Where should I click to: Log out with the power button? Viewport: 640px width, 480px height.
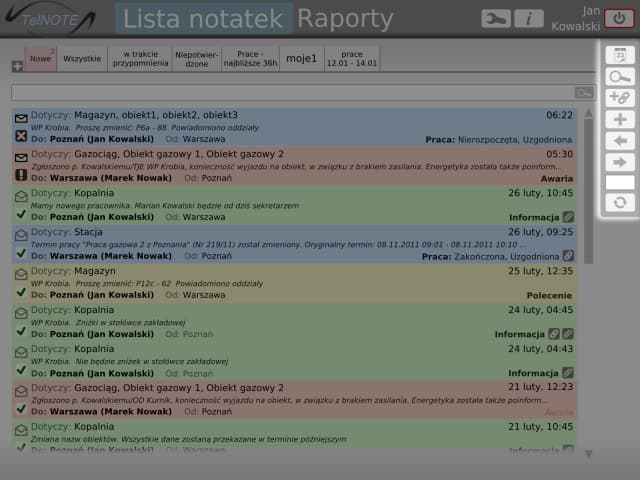click(619, 19)
